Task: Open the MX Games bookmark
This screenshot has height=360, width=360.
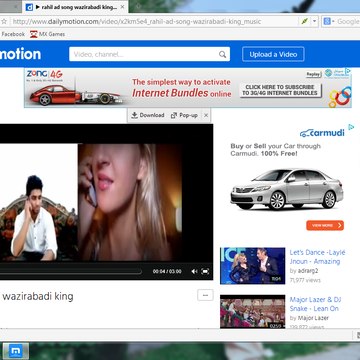Action: point(47,34)
